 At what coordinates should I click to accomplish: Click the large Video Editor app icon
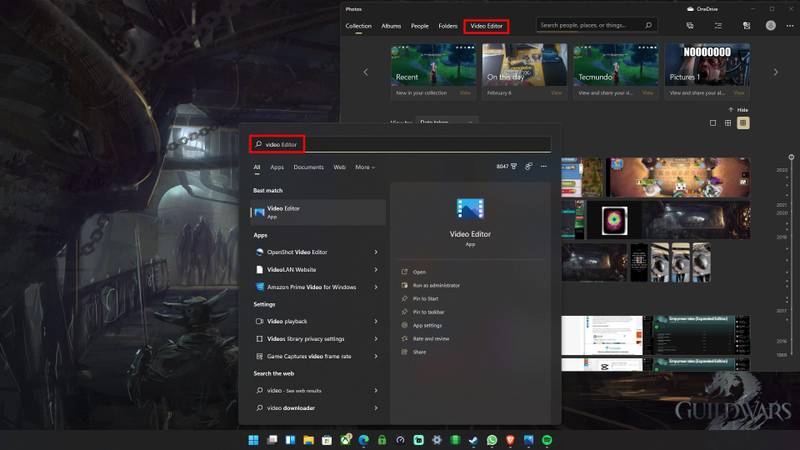(470, 209)
